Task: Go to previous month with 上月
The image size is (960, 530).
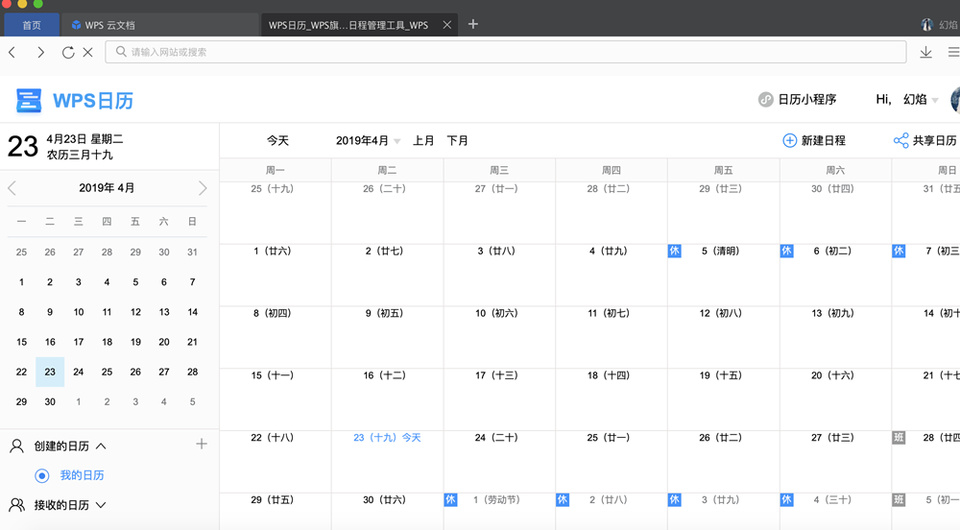Action: click(x=423, y=141)
